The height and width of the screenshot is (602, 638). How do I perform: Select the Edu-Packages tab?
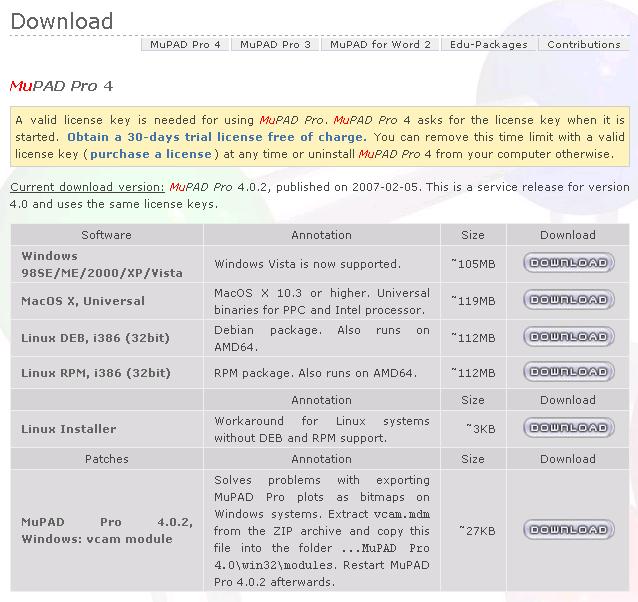click(x=489, y=44)
